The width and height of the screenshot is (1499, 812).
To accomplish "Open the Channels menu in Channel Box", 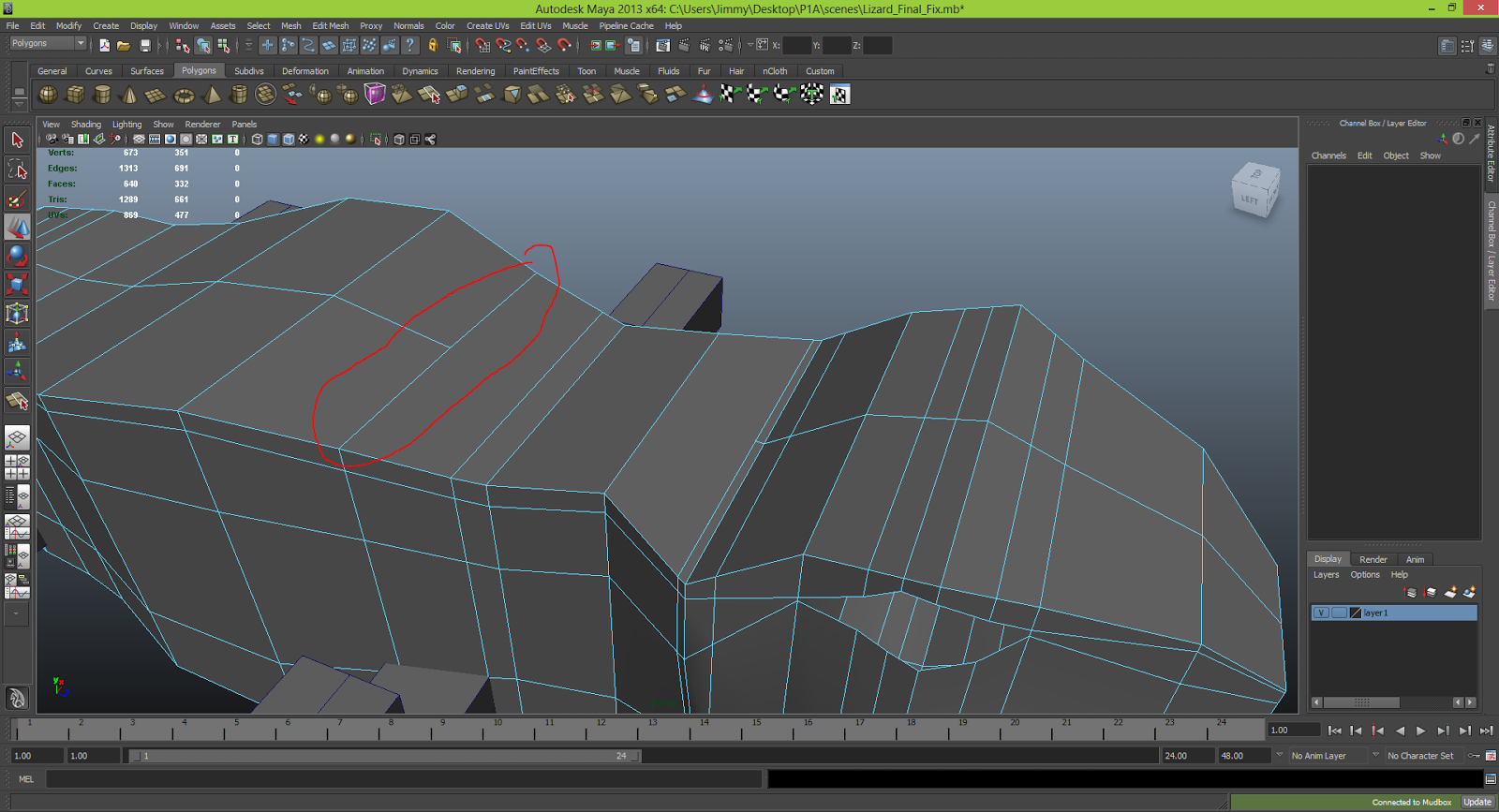I will coord(1328,156).
